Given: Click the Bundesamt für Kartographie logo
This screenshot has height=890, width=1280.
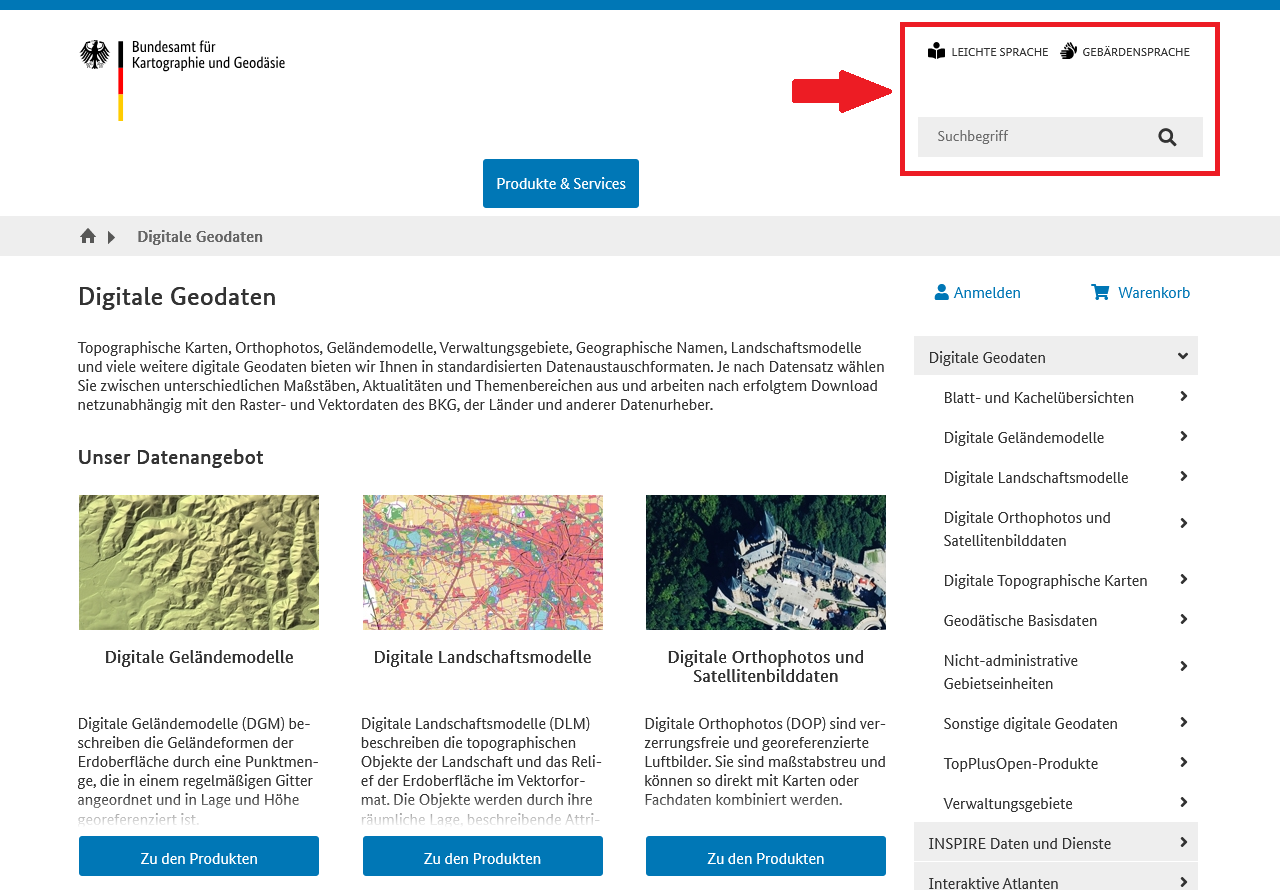Looking at the screenshot, I should 182,80.
